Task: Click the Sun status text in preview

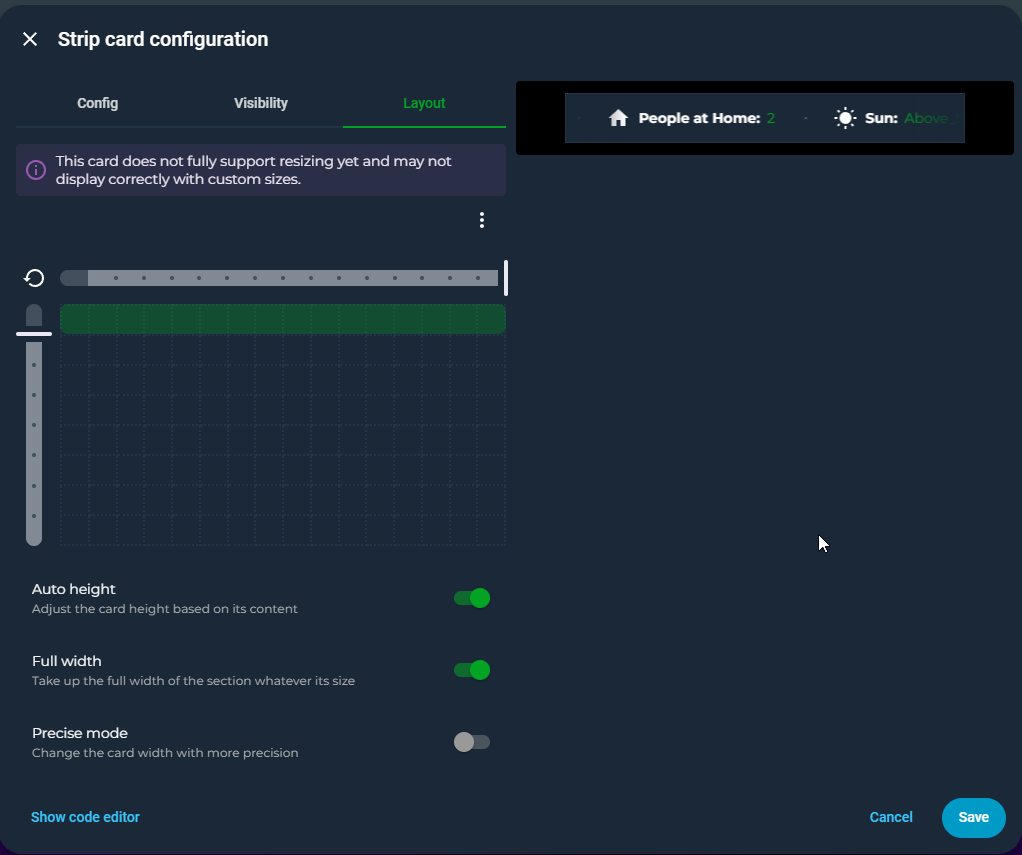Action: click(925, 118)
